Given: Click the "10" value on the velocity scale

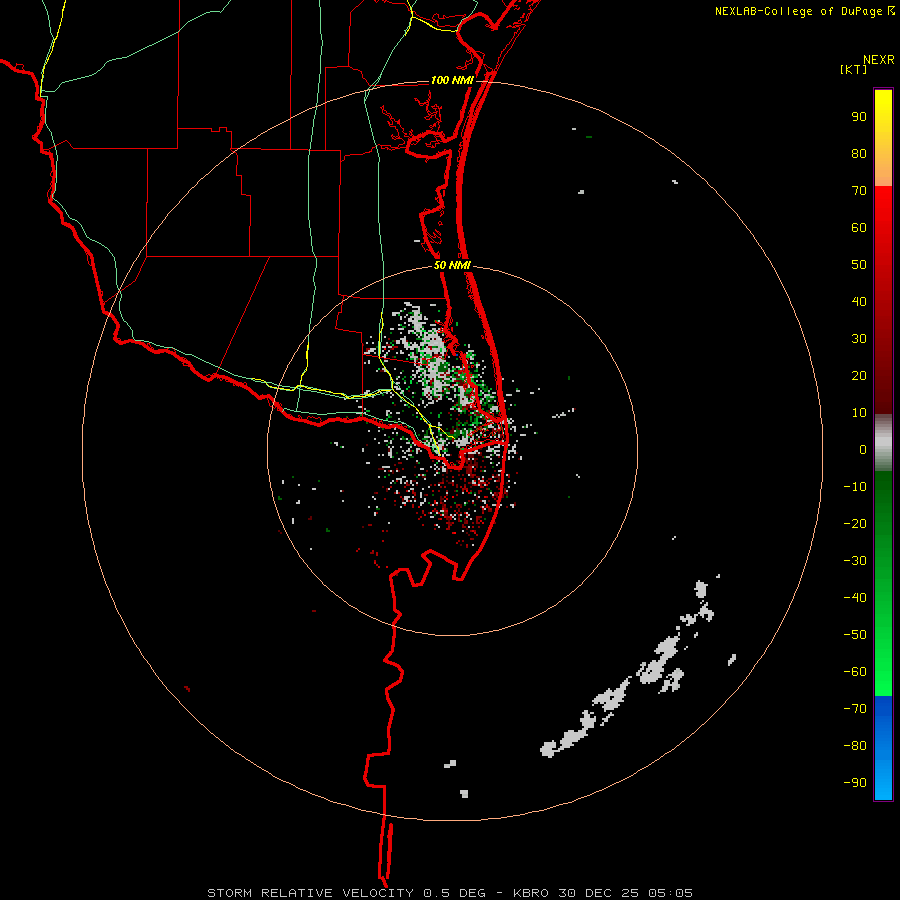Looking at the screenshot, I should (x=859, y=413).
